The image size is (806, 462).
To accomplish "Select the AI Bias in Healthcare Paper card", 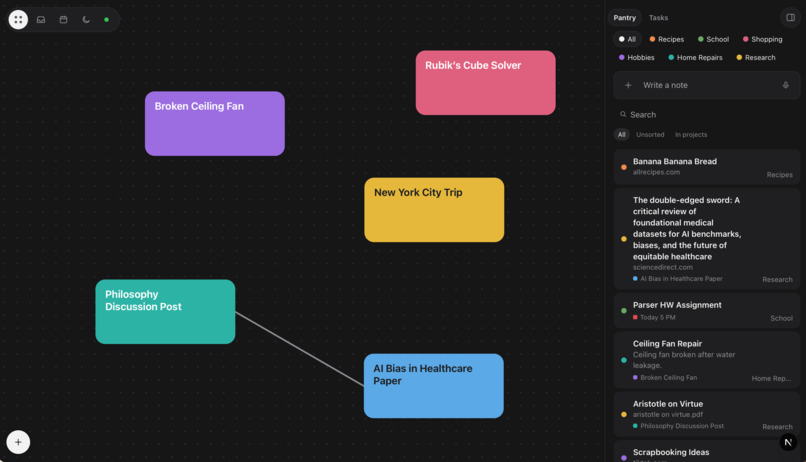I will [x=434, y=385].
